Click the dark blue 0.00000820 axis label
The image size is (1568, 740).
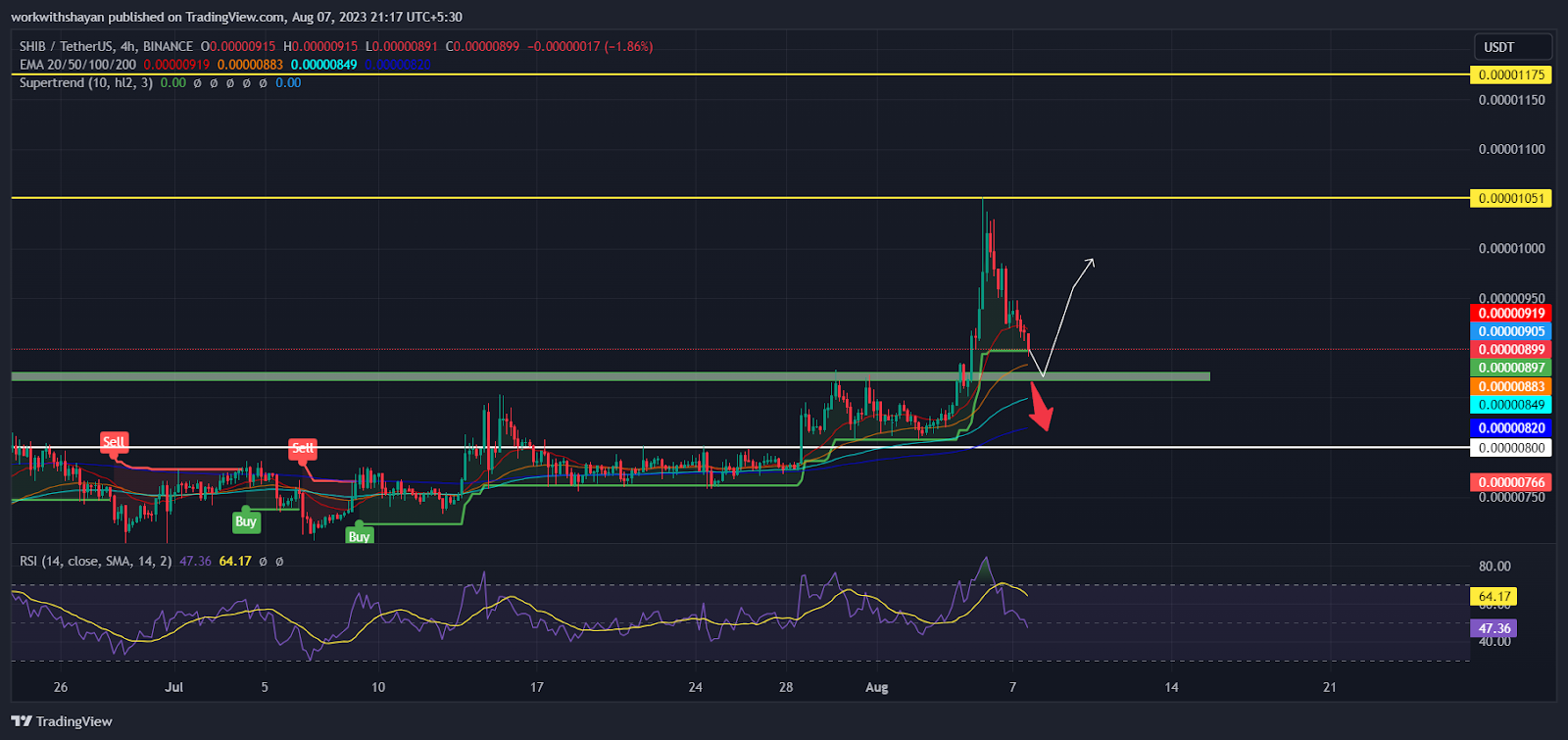click(1511, 428)
